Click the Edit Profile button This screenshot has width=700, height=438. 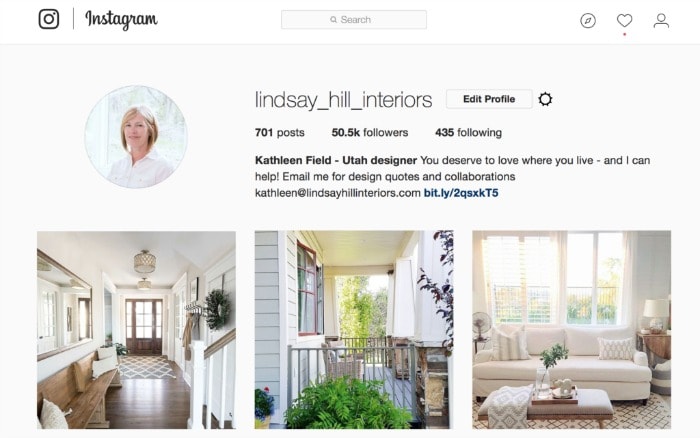[x=489, y=99]
